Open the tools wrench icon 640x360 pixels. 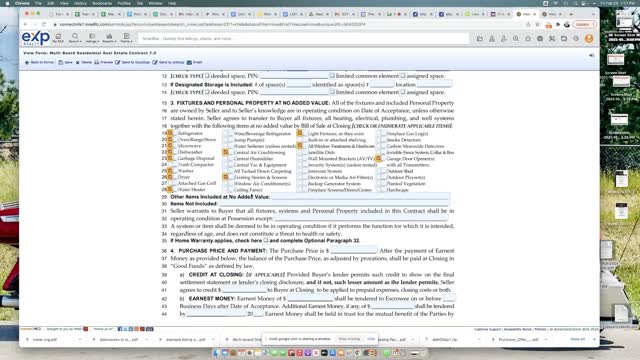552,38
